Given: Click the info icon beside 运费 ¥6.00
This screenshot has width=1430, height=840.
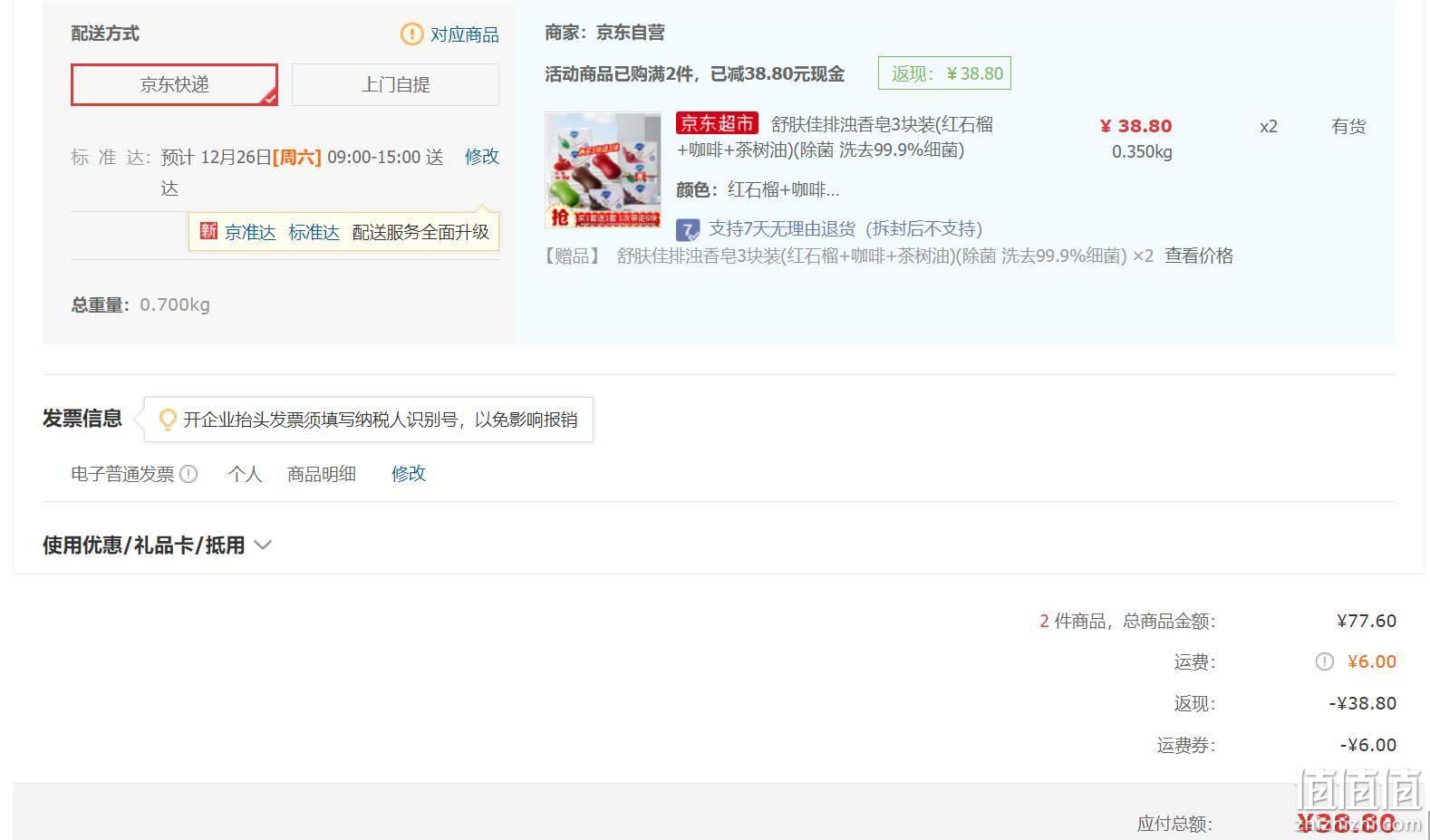Looking at the screenshot, I should 1324,661.
